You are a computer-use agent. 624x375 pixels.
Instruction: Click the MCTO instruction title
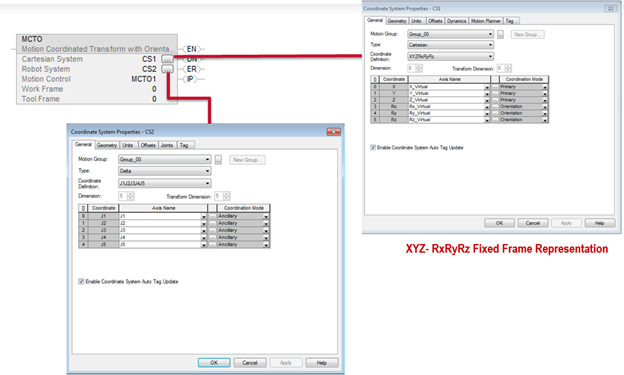click(x=32, y=39)
